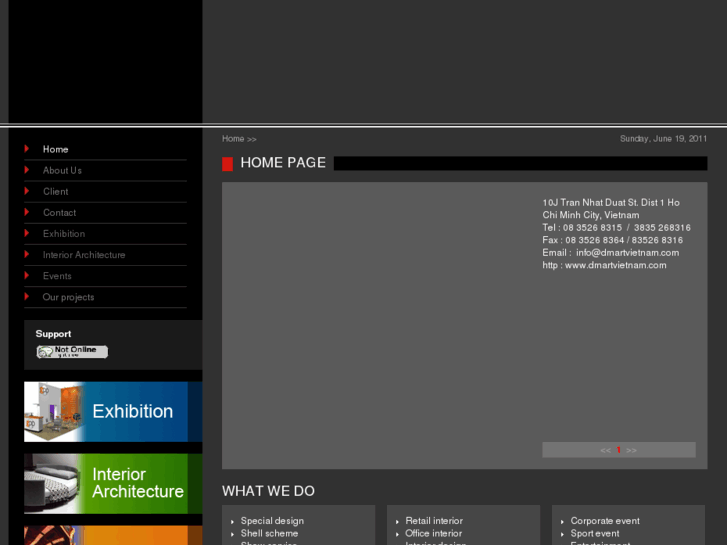Image resolution: width=727 pixels, height=545 pixels.
Task: Click the Shell scheme list item
Action: pos(269,533)
